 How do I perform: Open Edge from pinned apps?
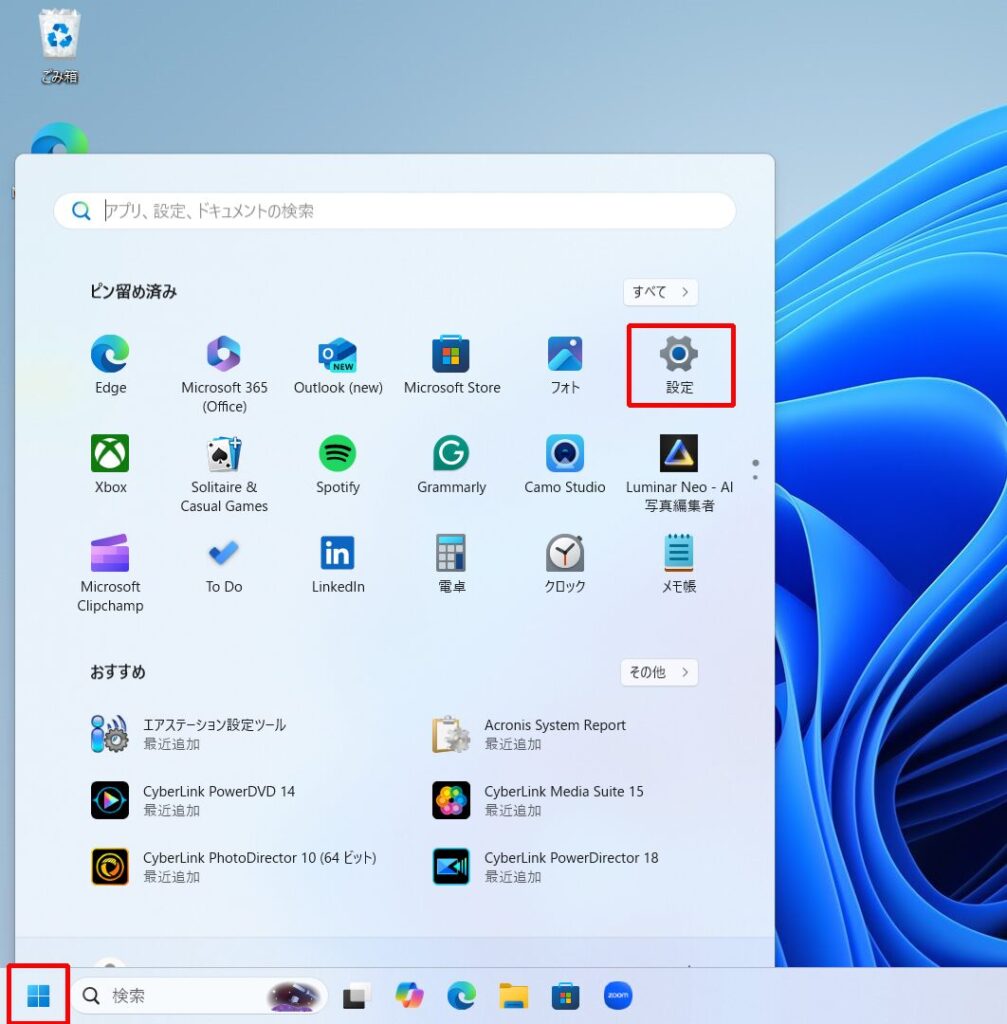(x=110, y=365)
